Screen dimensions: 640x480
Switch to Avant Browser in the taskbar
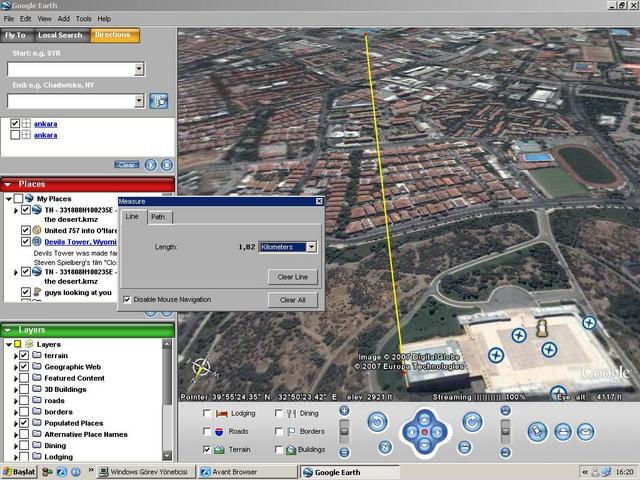coord(248,472)
